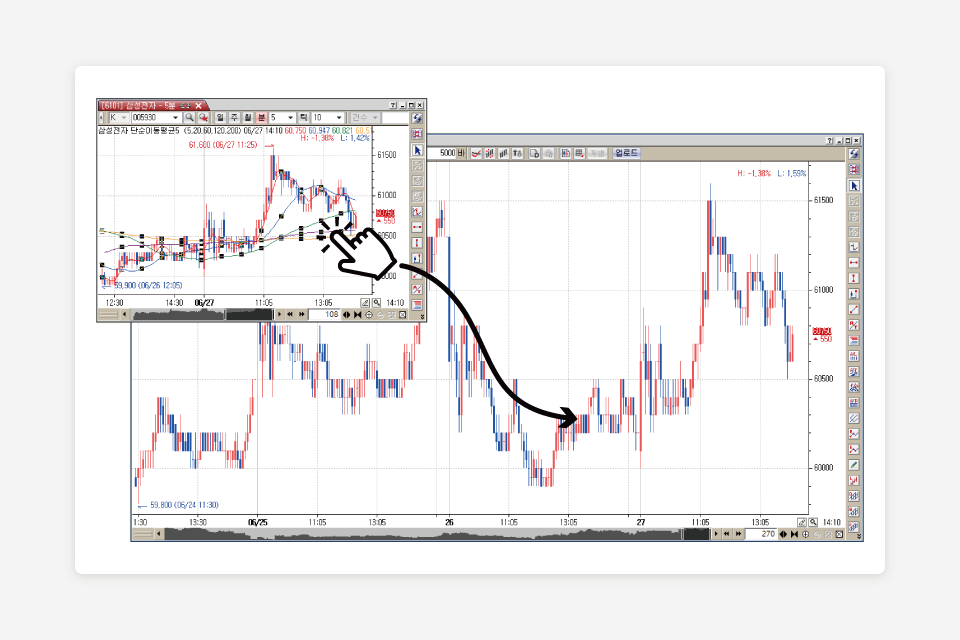Select the arrow pointer tool in small chart
960x640 pixels.
(417, 150)
